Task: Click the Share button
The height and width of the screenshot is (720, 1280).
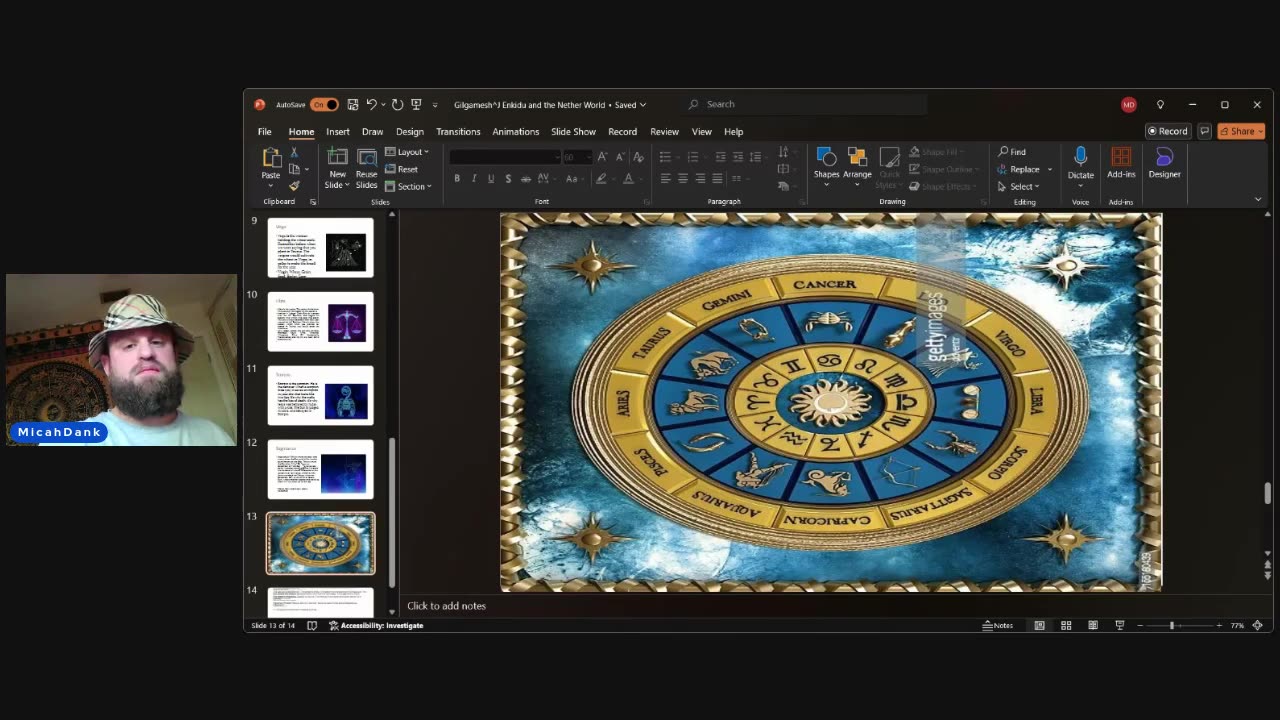Action: (1241, 131)
